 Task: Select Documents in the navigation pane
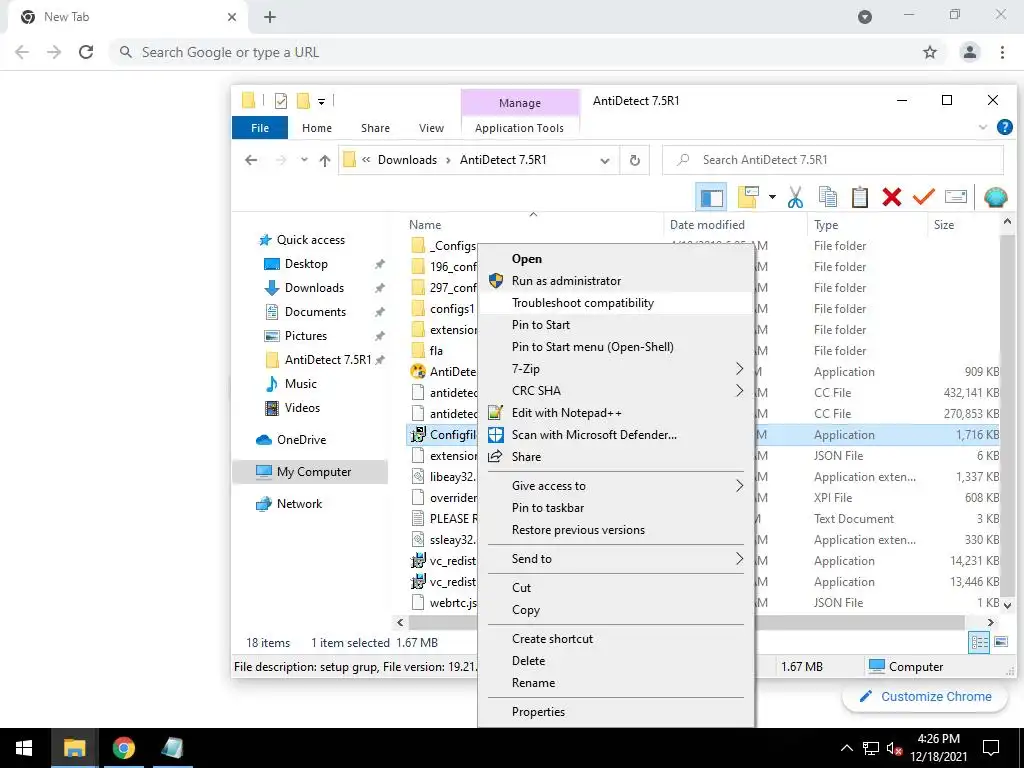[315, 312]
